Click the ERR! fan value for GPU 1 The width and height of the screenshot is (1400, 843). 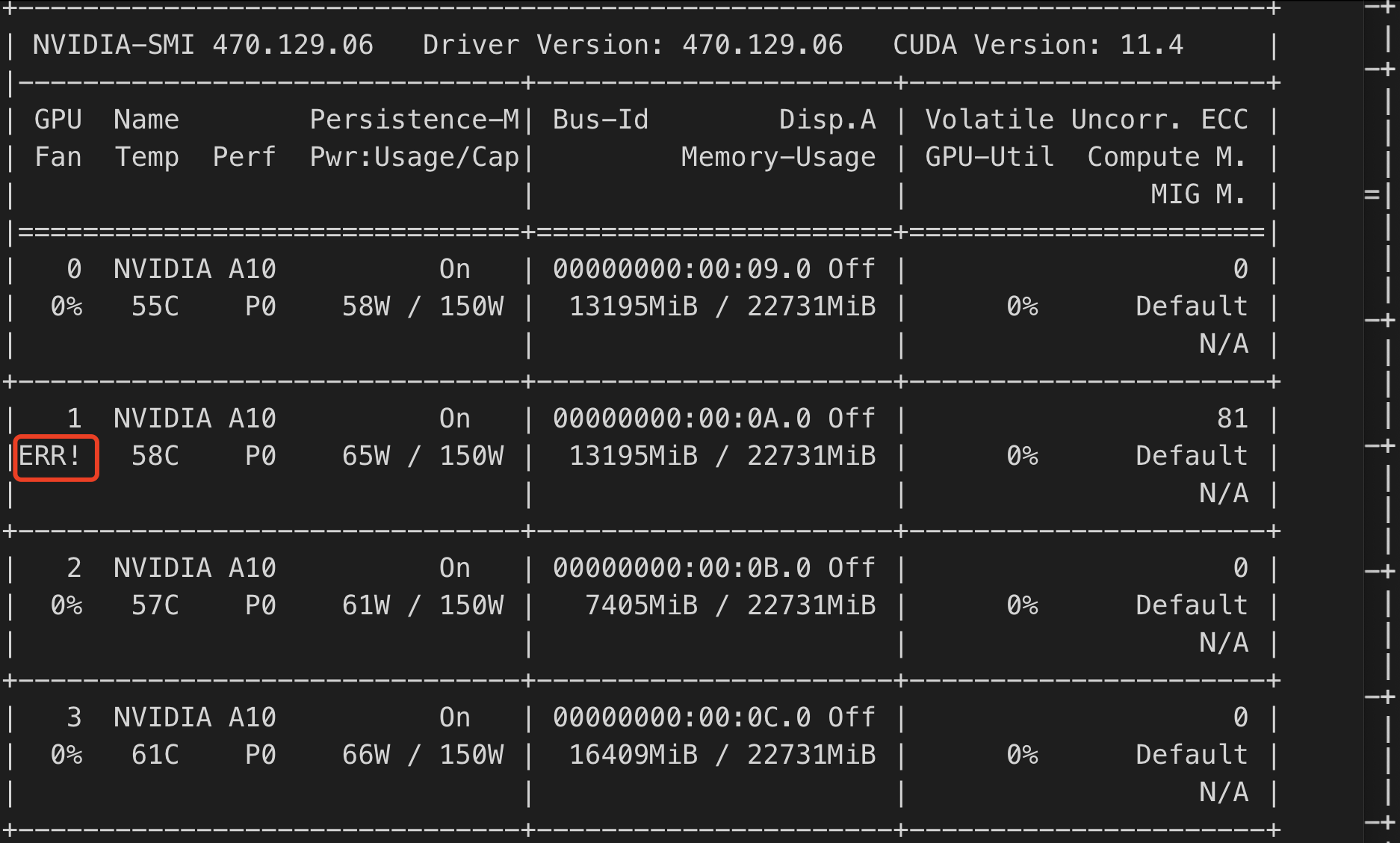(x=50, y=456)
